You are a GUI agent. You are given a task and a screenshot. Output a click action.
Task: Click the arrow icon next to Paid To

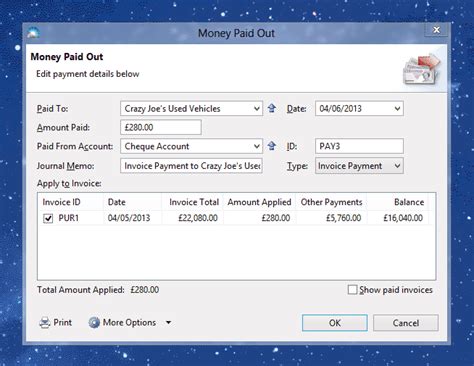[272, 108]
